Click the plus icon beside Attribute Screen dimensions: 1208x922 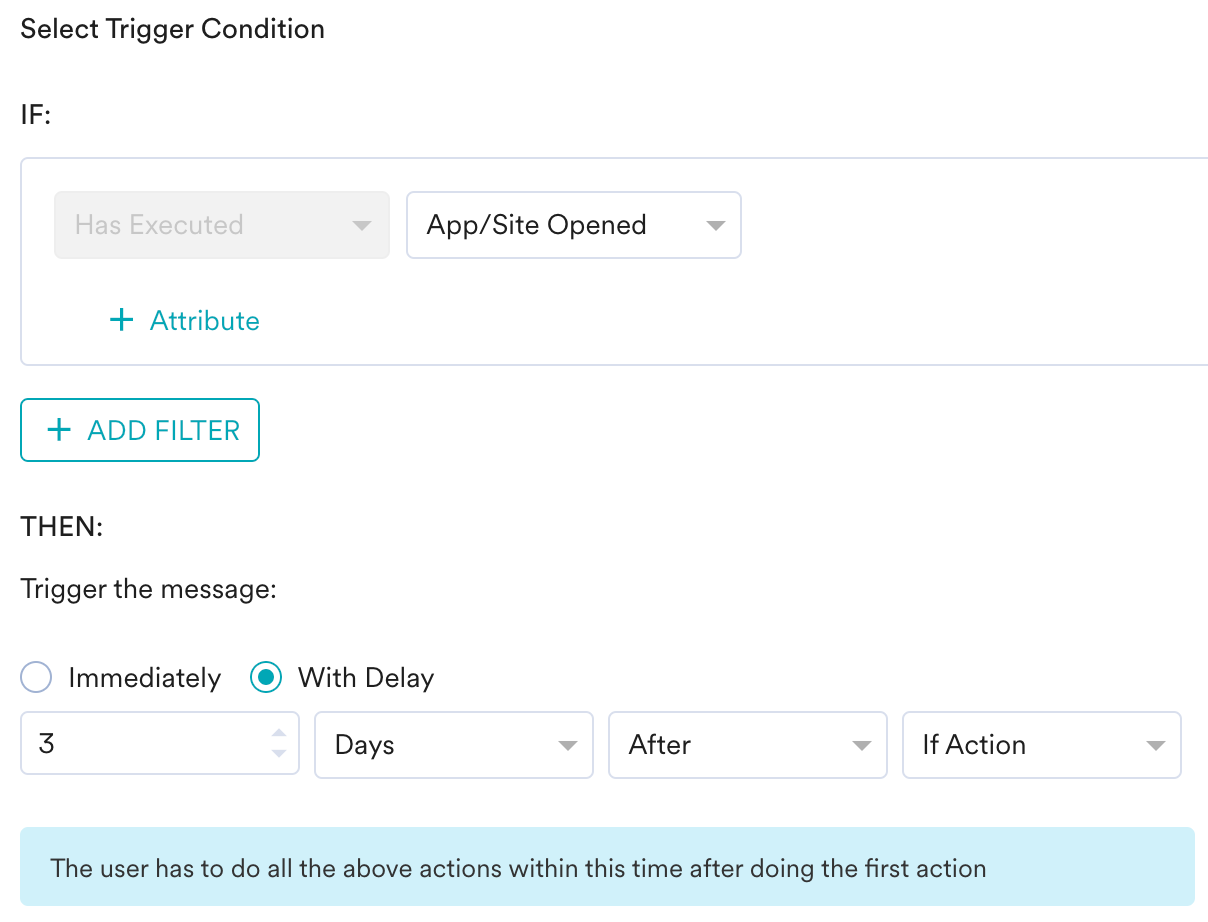(121, 320)
